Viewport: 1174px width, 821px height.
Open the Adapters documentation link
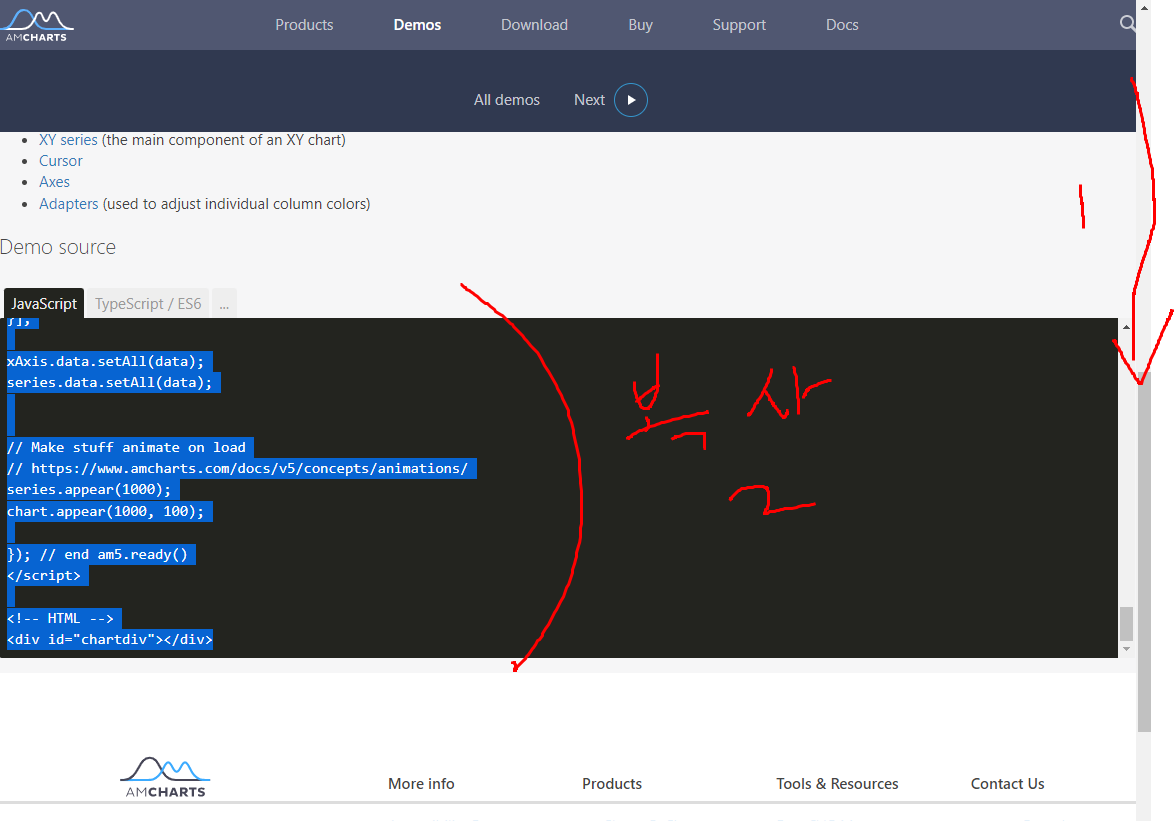coord(68,204)
